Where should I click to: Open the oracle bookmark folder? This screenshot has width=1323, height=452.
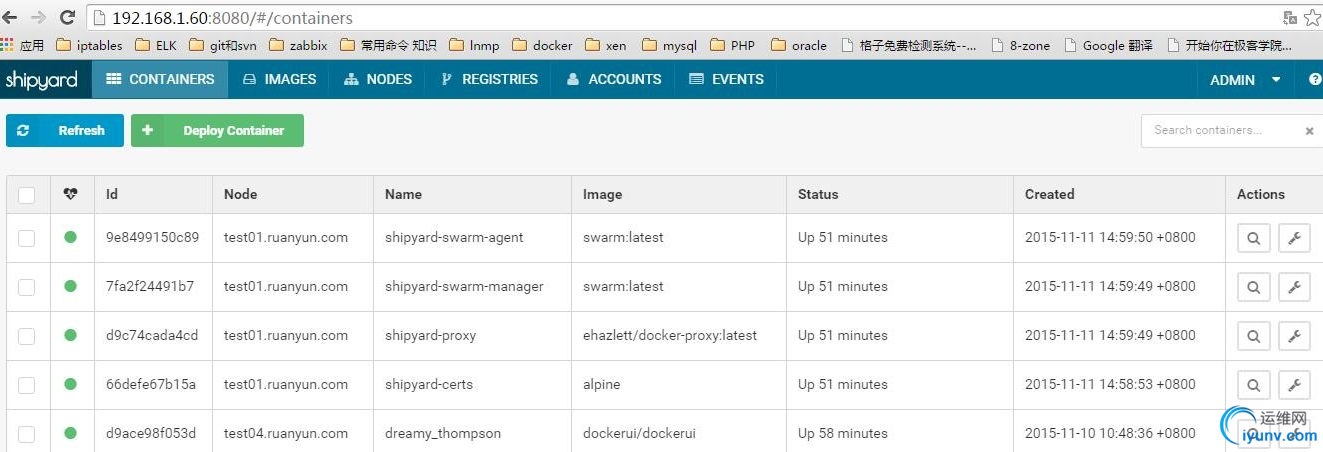(x=798, y=45)
